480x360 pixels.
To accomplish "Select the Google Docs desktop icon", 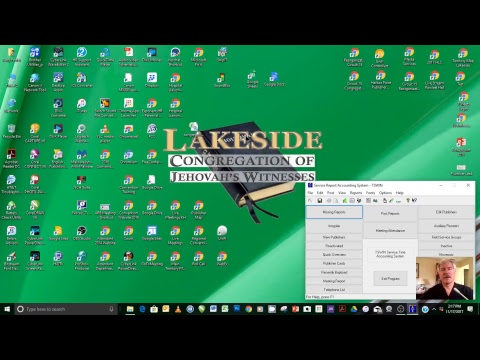I will click(x=274, y=79).
